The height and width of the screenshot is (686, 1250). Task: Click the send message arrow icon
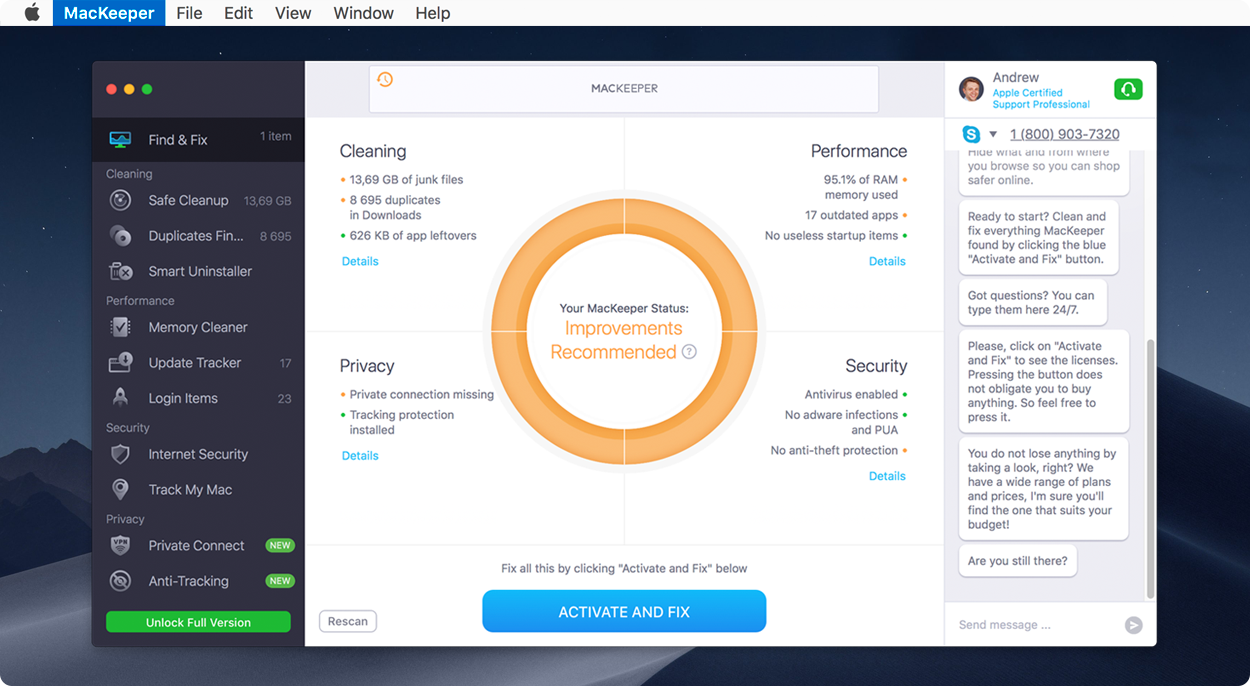coord(1133,625)
